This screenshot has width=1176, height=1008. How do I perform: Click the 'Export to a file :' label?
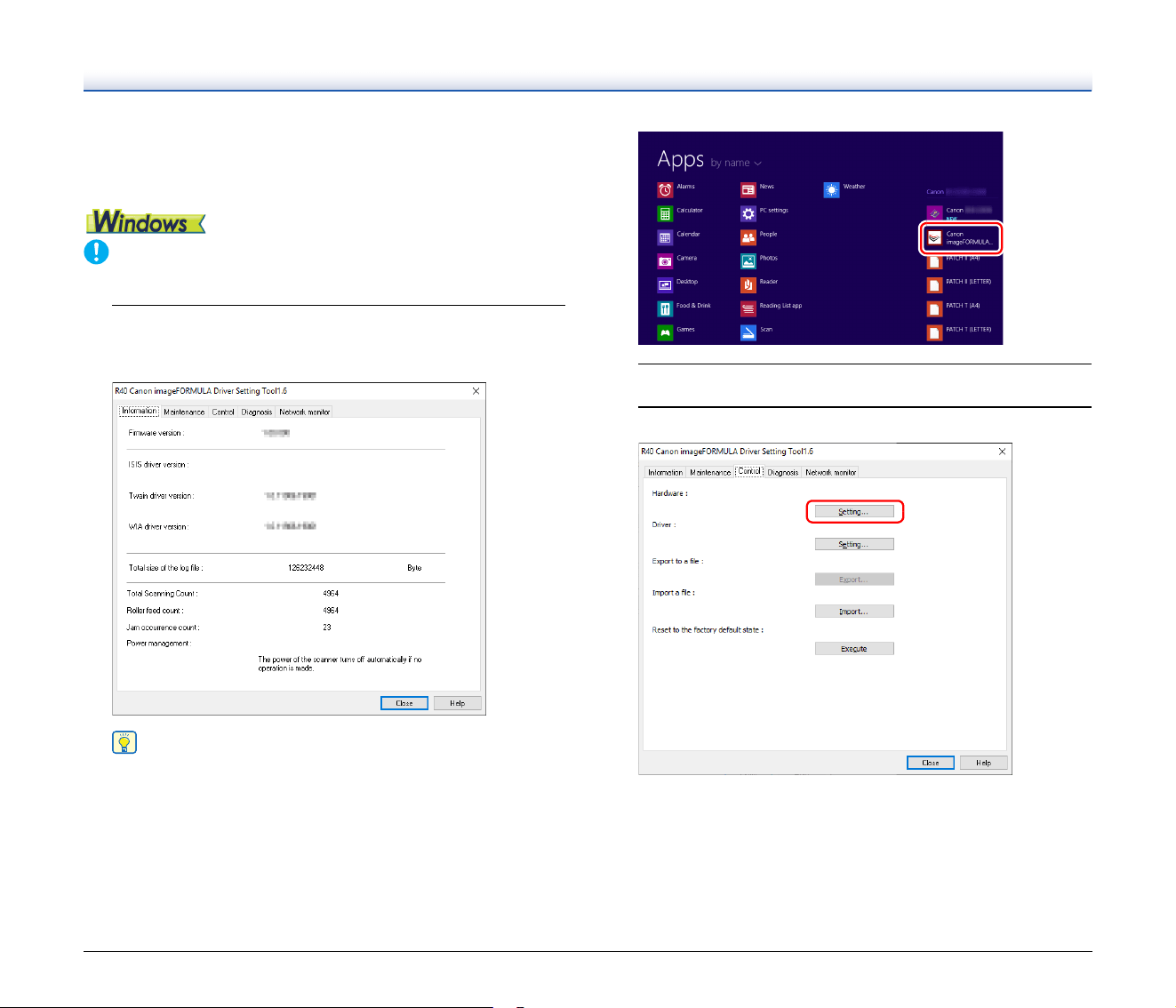677,562
